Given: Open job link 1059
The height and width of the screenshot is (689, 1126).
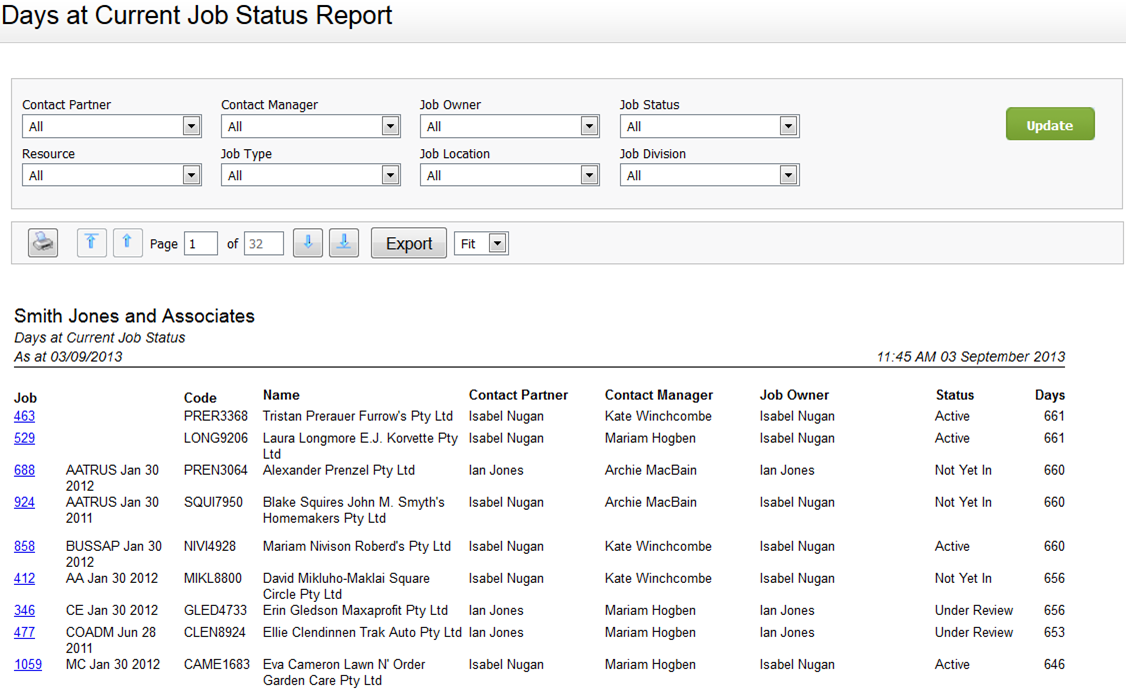Looking at the screenshot, I should 28,665.
